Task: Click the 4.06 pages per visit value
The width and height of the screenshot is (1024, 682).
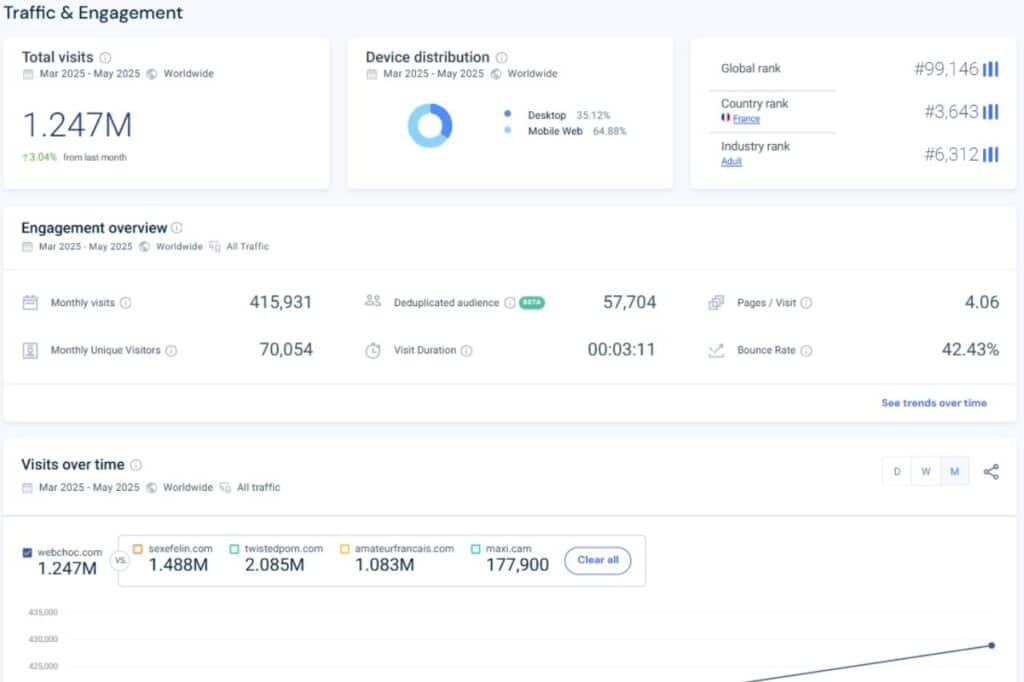Action: [x=982, y=302]
